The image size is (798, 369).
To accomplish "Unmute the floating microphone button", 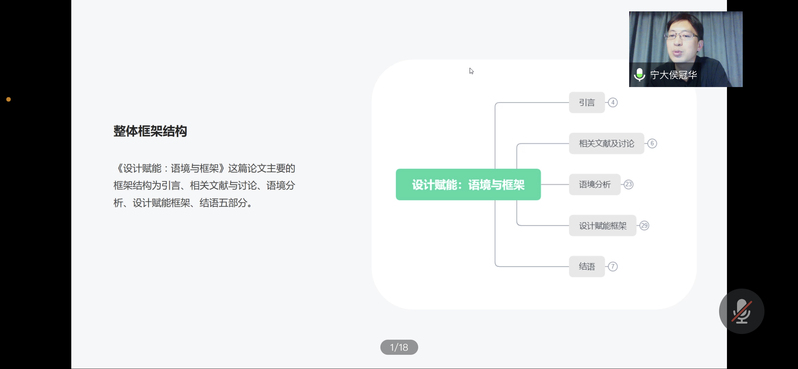I will point(742,311).
